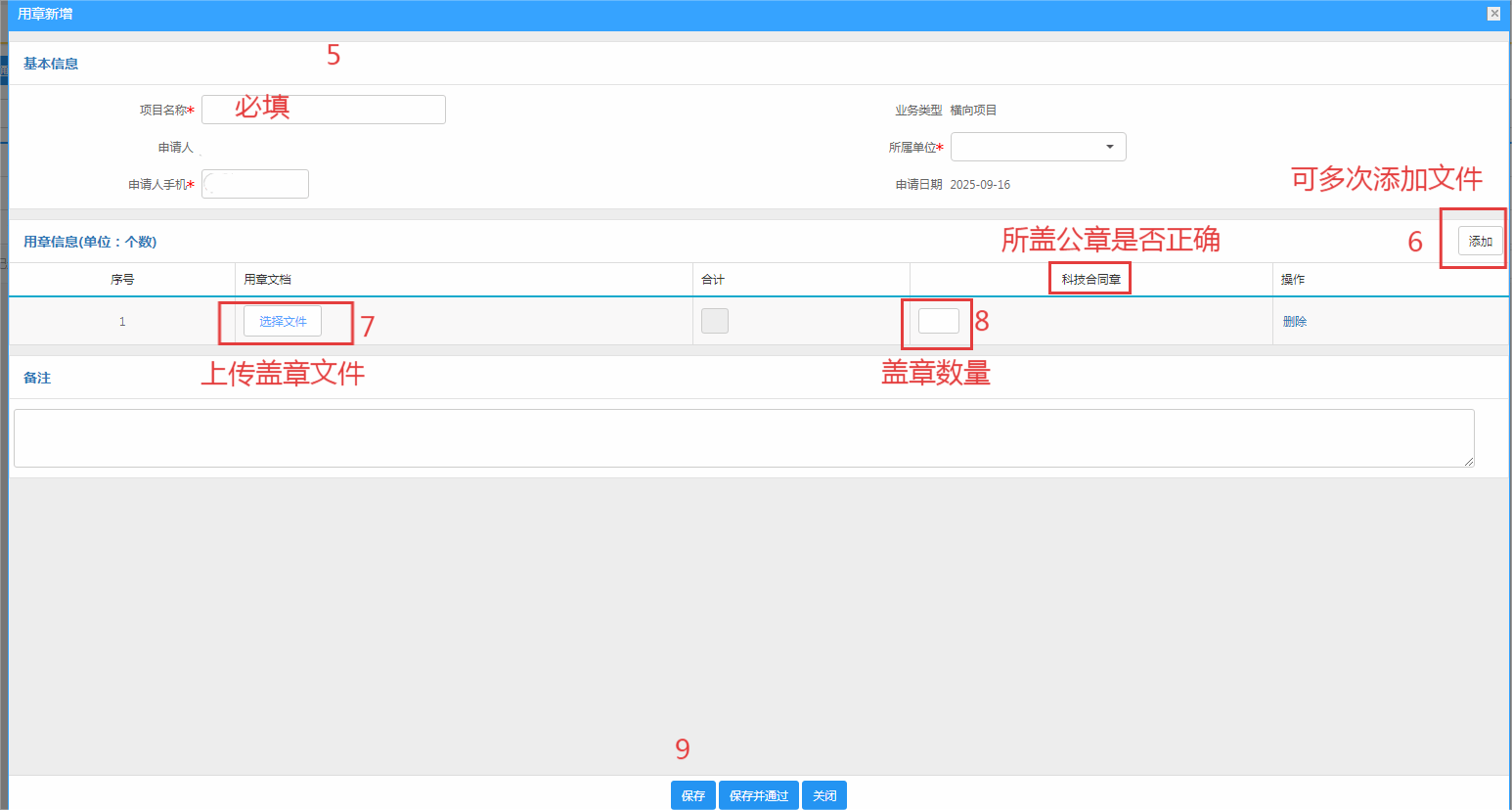Image resolution: width=1512 pixels, height=810 pixels.
Task: Delete row 1 using the 删除 link
Action: click(x=1294, y=322)
